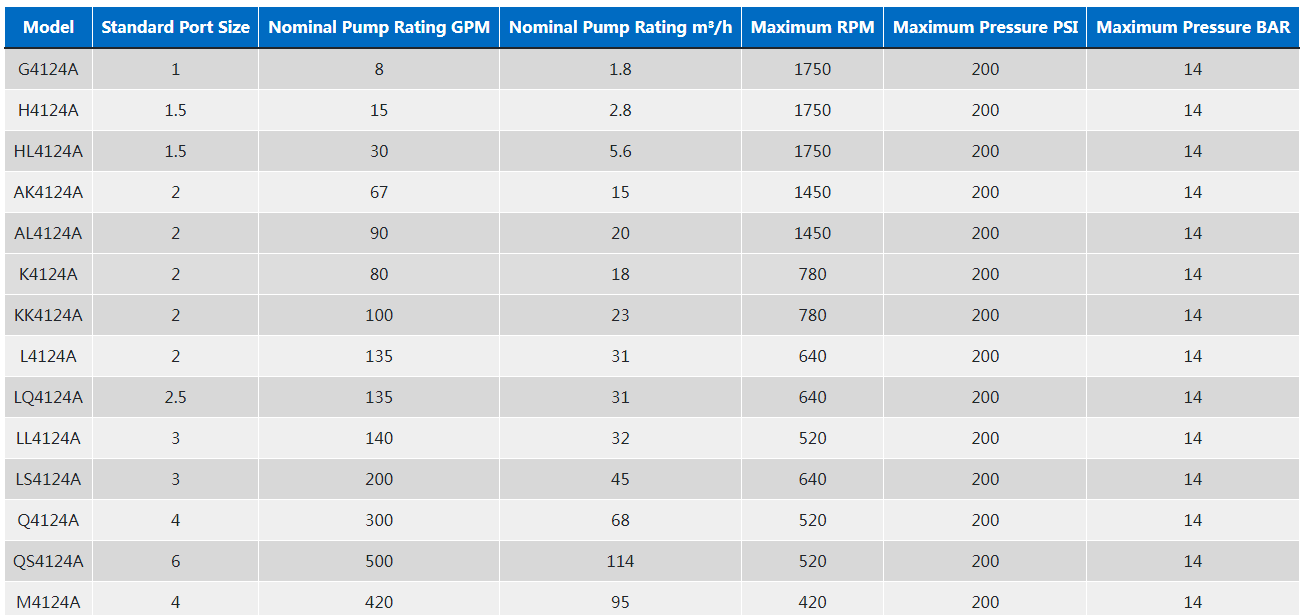1309x615 pixels.
Task: Click the HL4124A model cell
Action: (x=48, y=151)
